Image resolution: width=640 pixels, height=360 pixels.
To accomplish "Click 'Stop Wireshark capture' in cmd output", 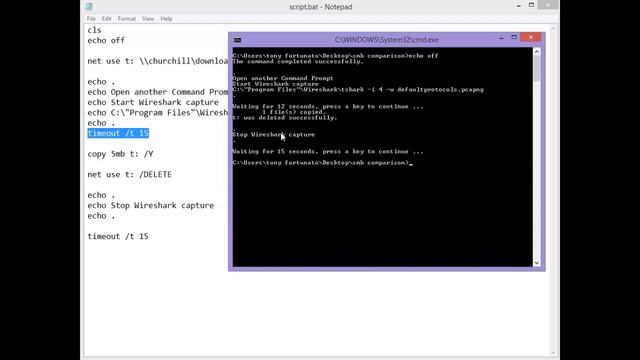I will click(273, 134).
